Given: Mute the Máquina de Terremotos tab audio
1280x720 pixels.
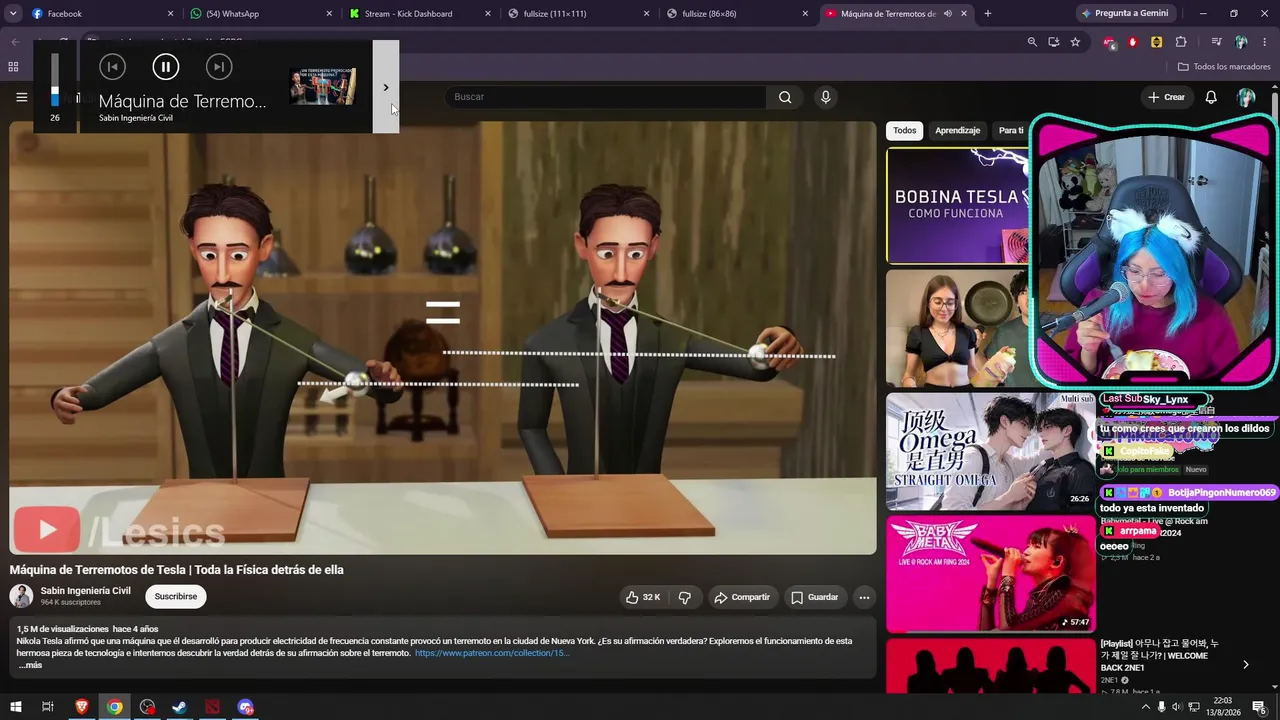Looking at the screenshot, I should (x=947, y=14).
